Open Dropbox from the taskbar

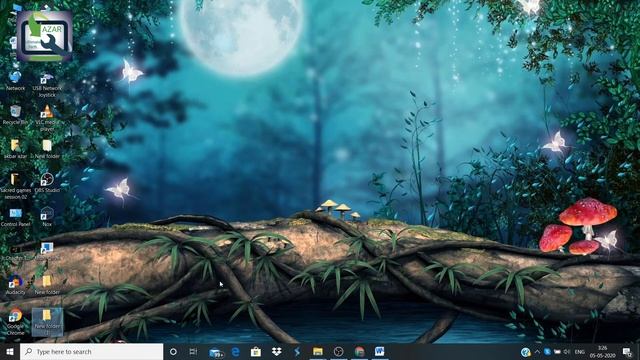276,351
